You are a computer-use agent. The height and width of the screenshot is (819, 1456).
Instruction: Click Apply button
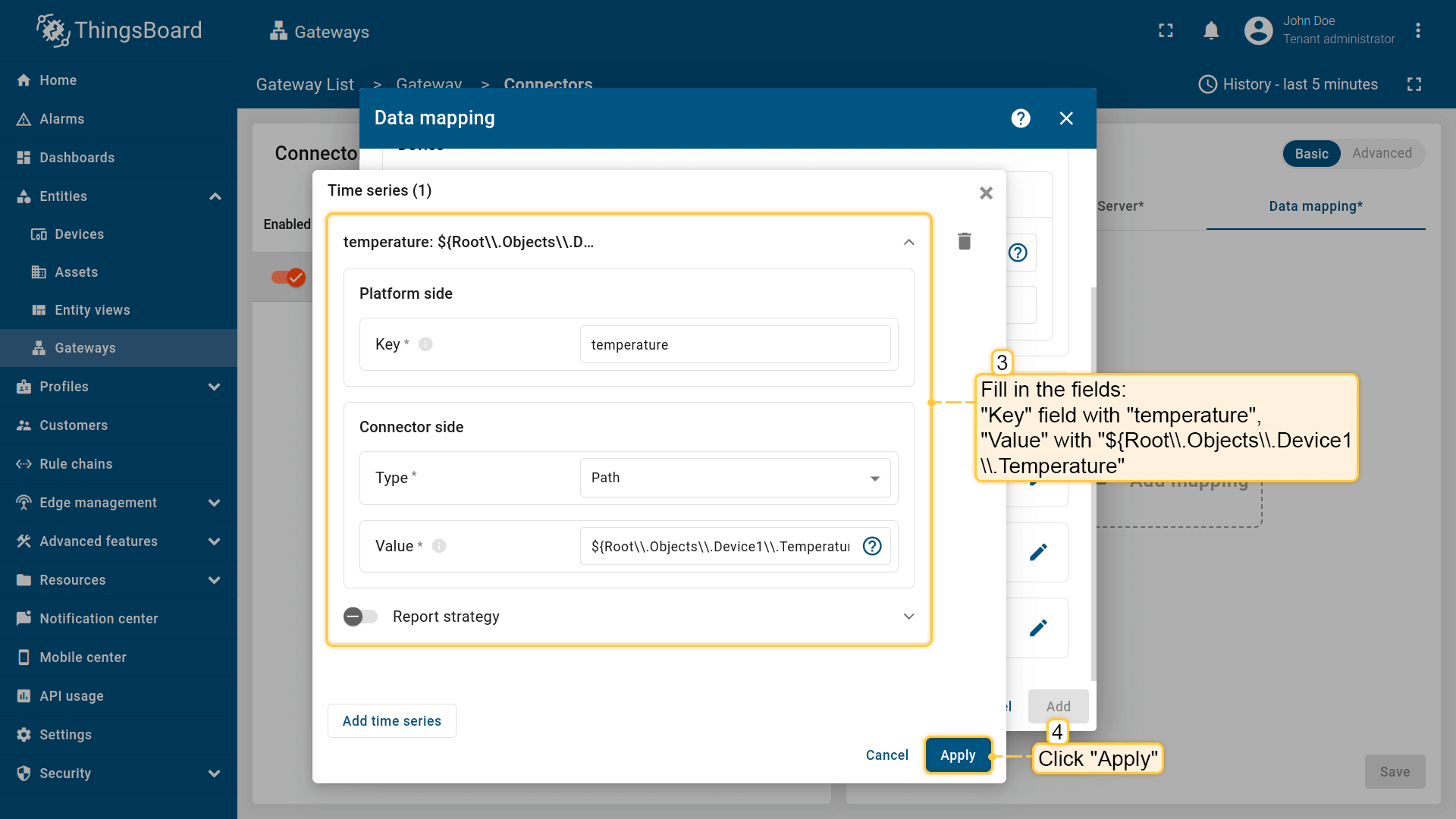pos(958,755)
